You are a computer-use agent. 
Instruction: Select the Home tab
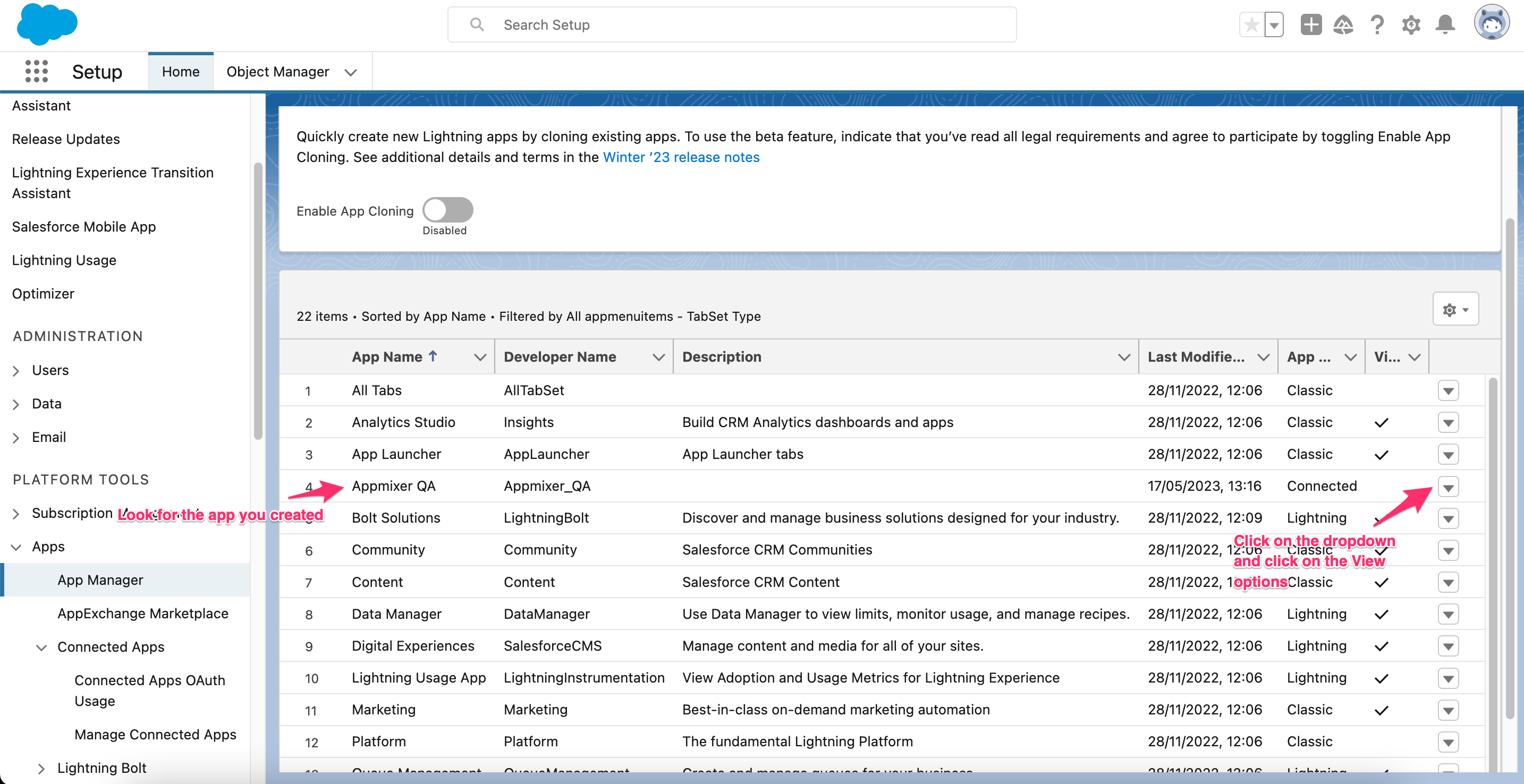click(x=181, y=72)
